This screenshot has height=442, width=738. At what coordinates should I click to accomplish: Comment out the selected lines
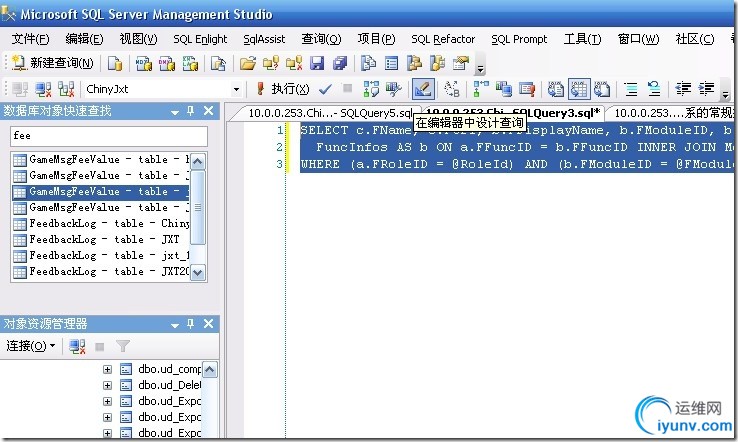click(x=631, y=89)
